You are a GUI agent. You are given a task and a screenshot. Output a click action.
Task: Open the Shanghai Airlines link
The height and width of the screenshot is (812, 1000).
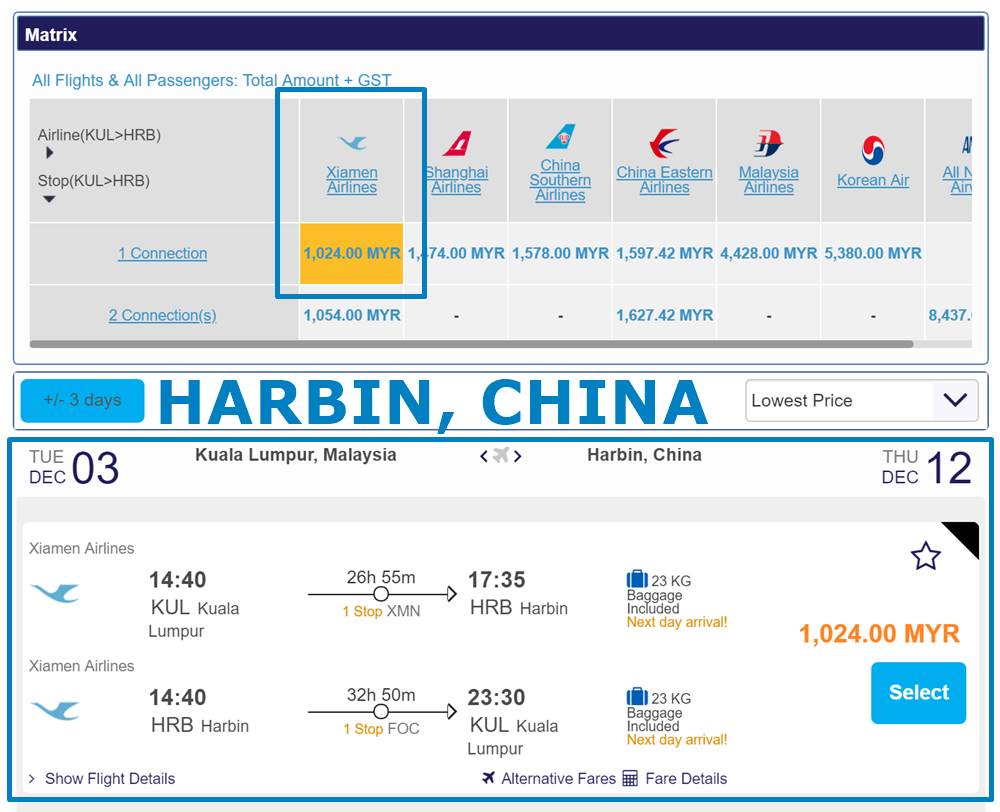tap(457, 180)
